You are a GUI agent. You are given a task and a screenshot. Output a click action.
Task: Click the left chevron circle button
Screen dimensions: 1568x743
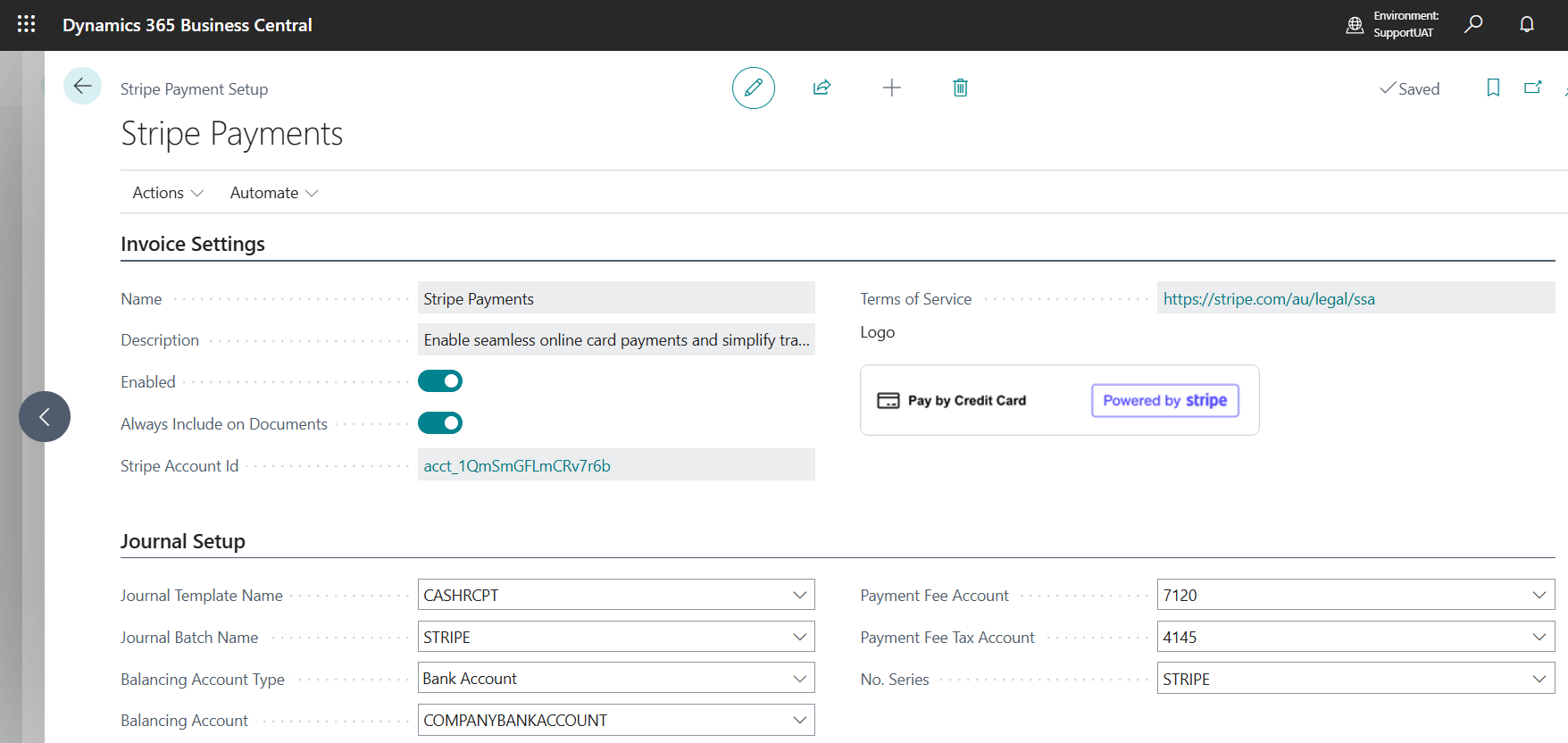[x=45, y=416]
